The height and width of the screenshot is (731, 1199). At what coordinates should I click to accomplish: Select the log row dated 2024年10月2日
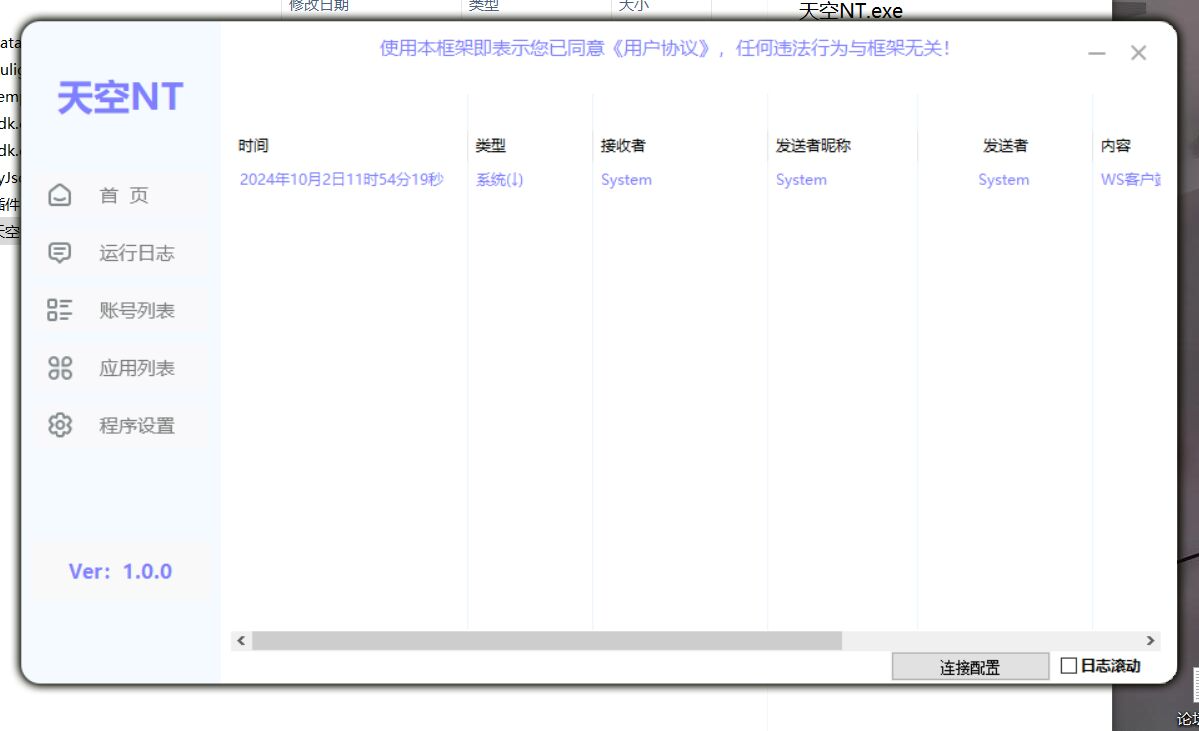pos(341,180)
